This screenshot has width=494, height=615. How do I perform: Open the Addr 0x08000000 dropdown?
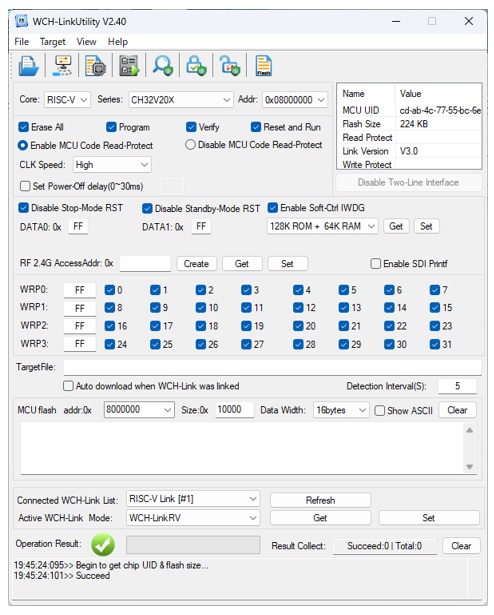(294, 100)
